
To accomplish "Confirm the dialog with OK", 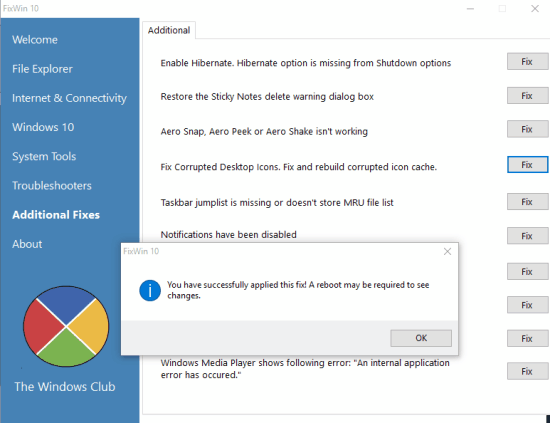I will [x=421, y=338].
